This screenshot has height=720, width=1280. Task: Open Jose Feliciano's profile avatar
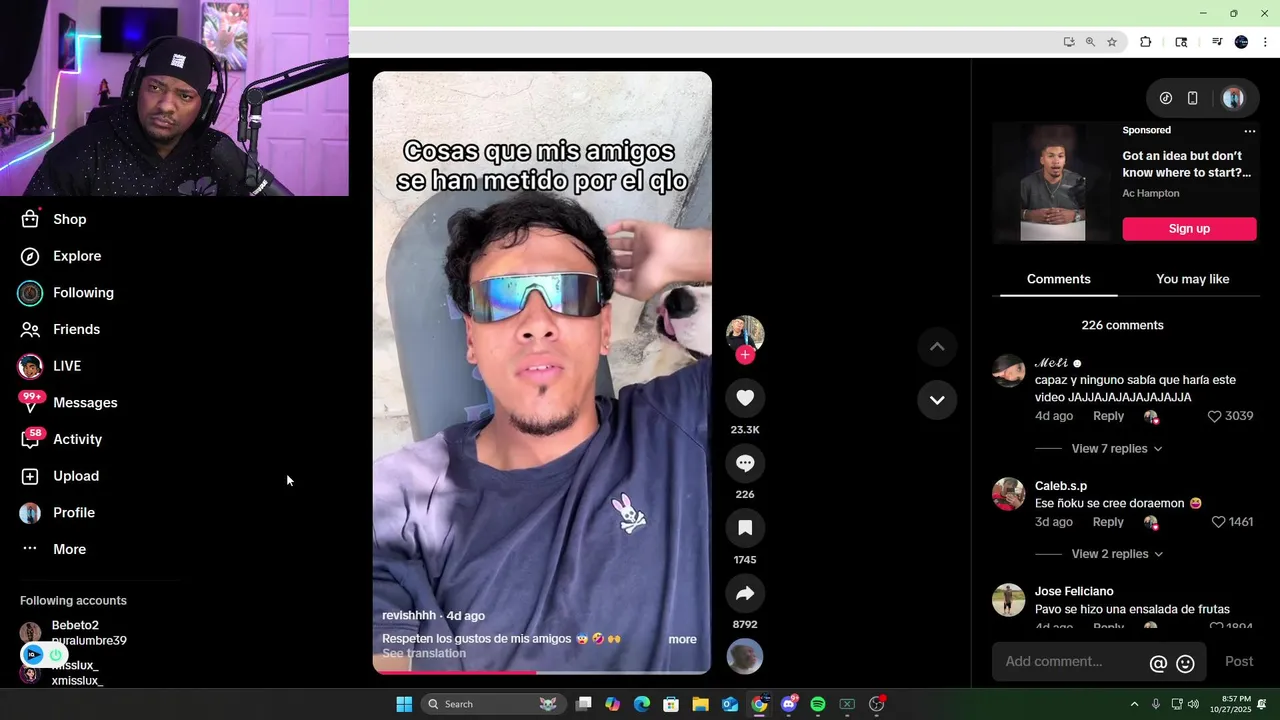coord(1008,600)
